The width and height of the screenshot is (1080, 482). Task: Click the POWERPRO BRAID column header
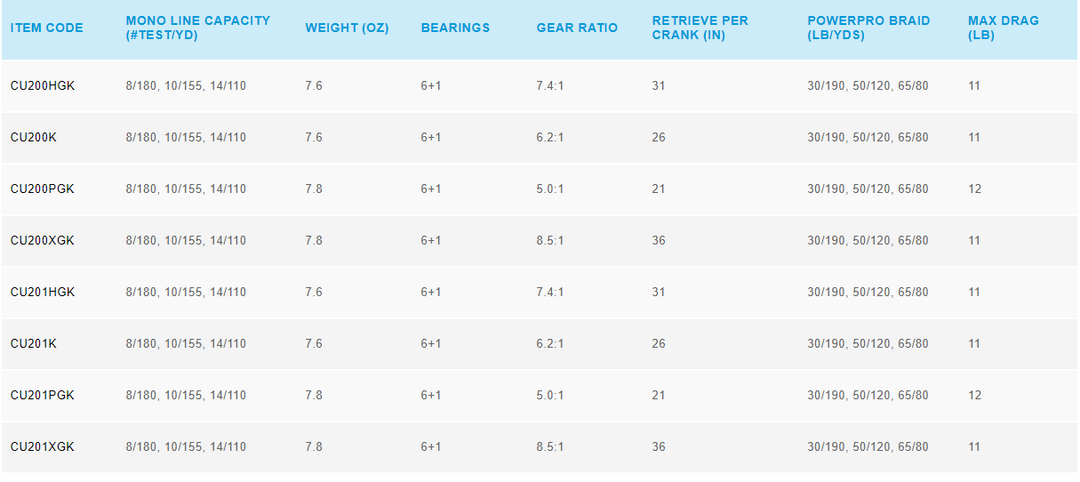coord(868,28)
